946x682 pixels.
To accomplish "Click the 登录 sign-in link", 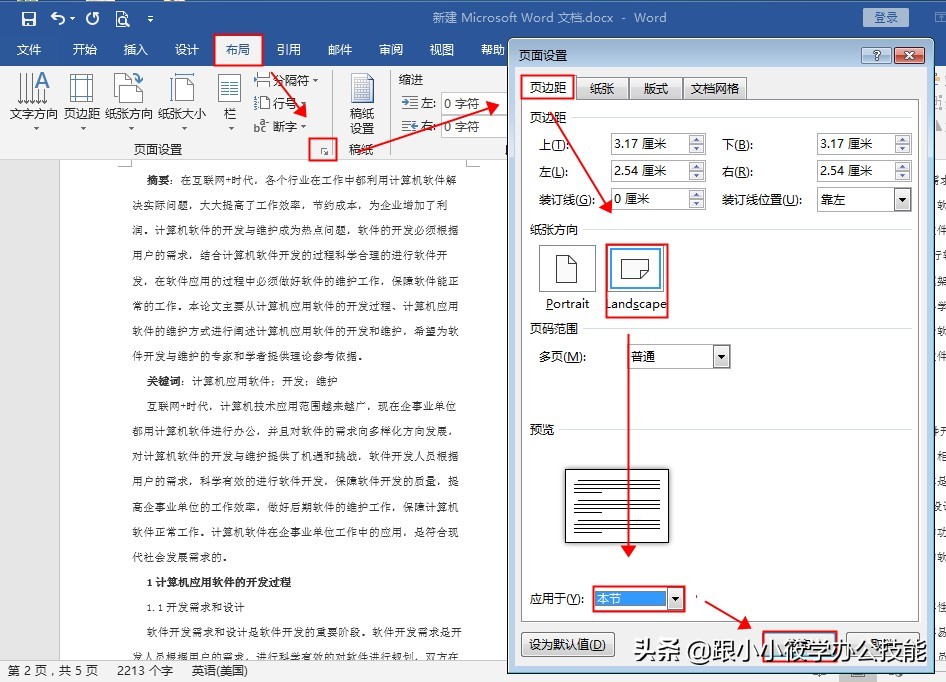I will click(x=884, y=17).
